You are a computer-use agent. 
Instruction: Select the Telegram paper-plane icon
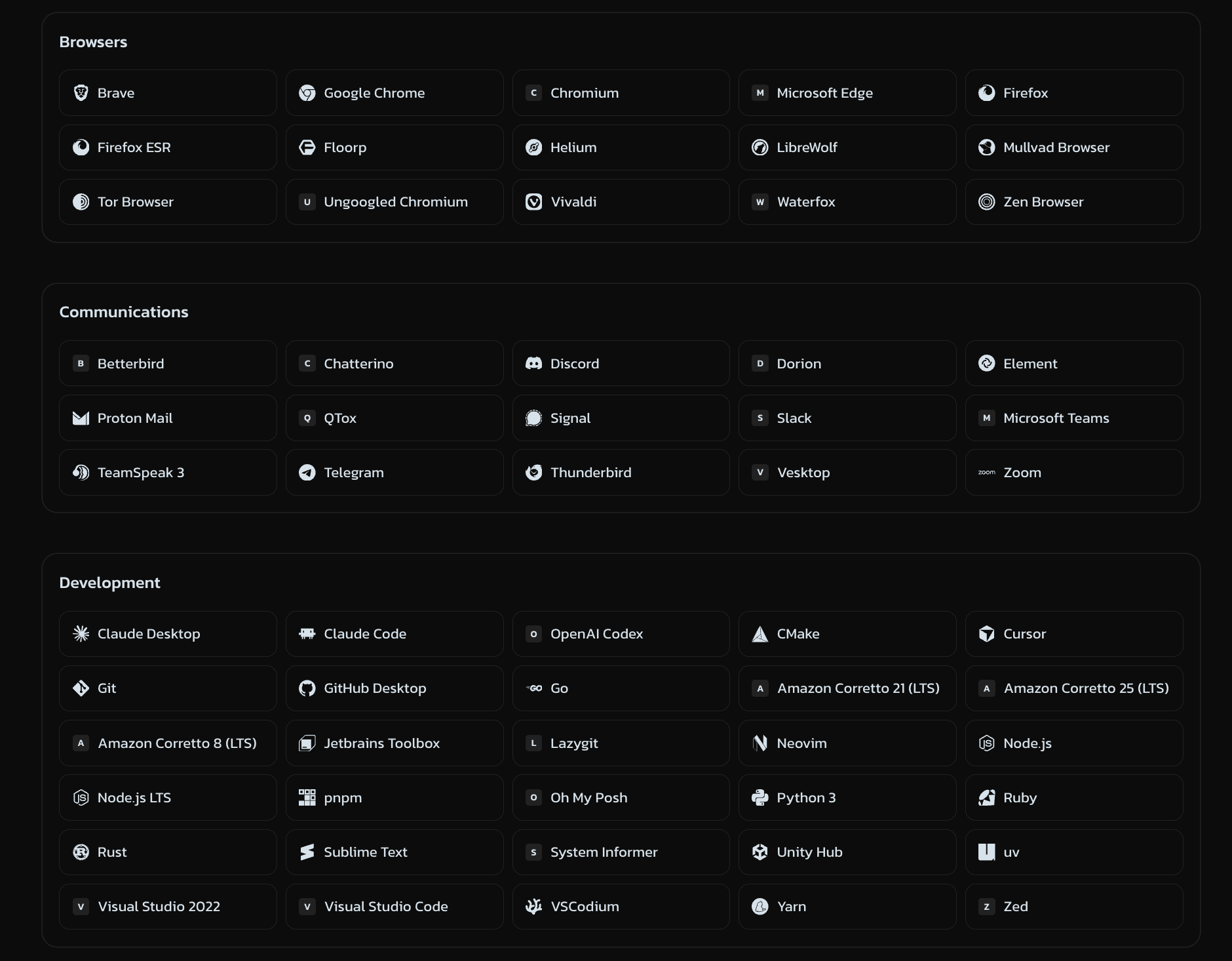tap(307, 473)
